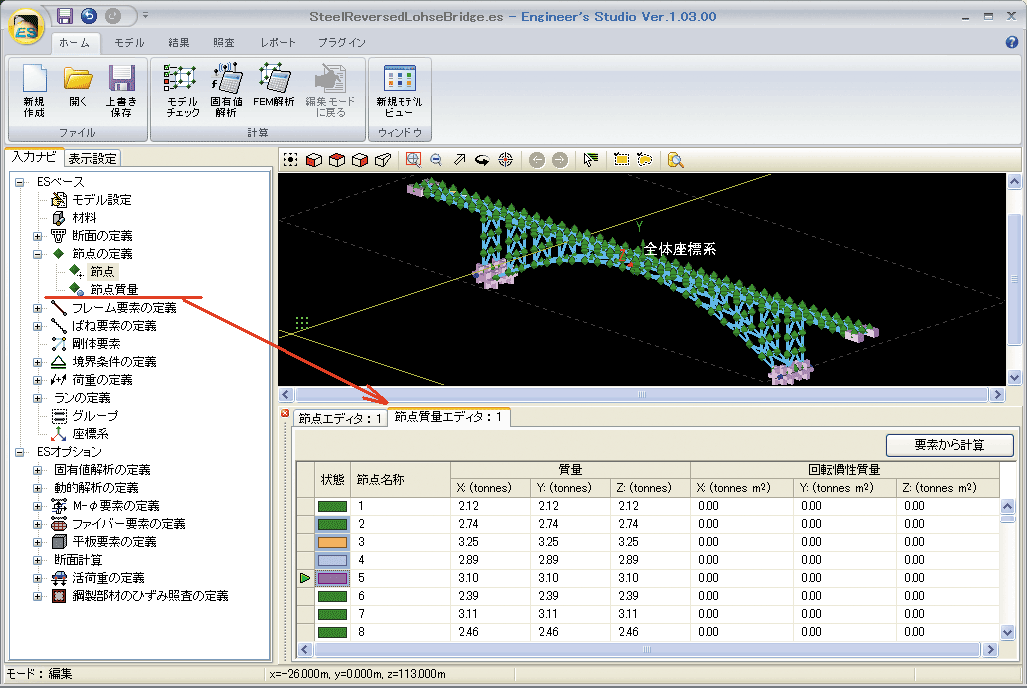The width and height of the screenshot is (1027, 688).
Task: Click the grey back arrow in view toolbar
Action: (537, 160)
